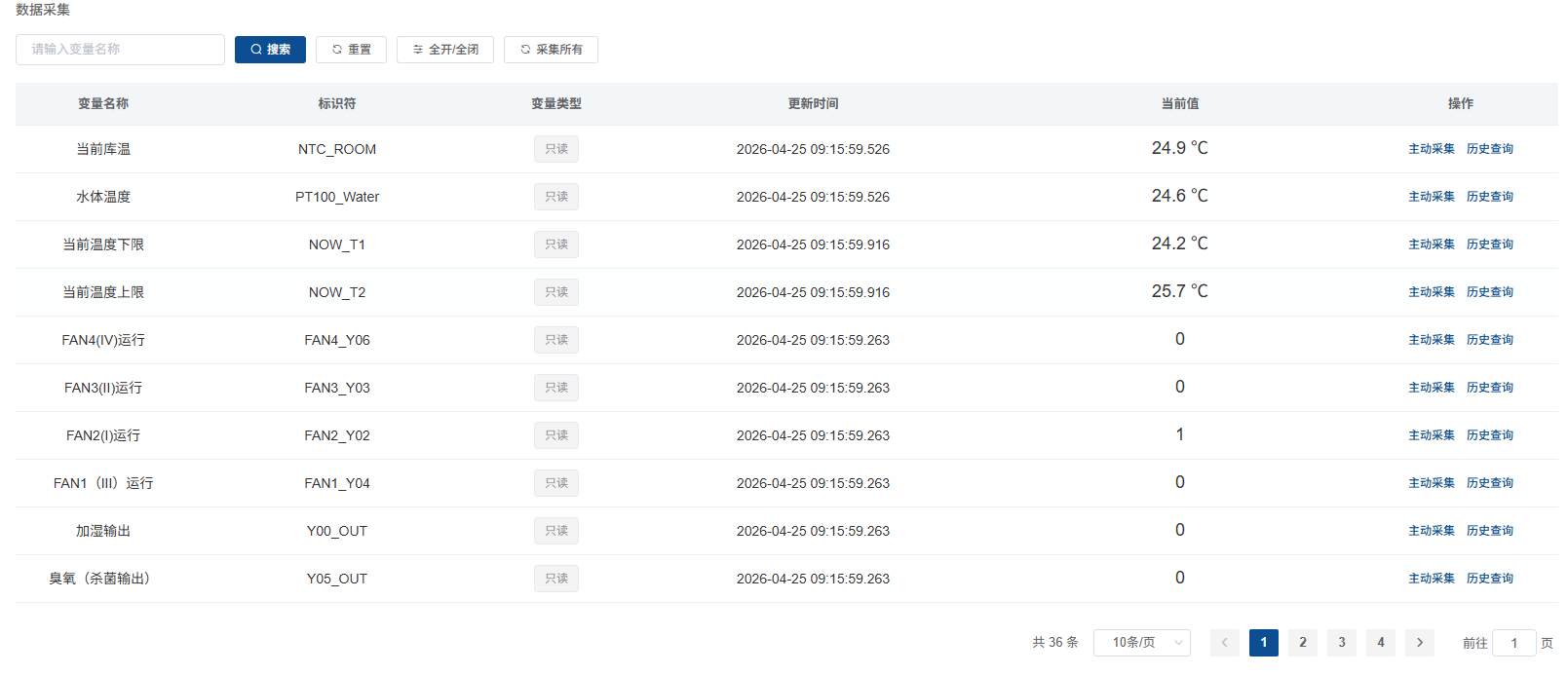The height and width of the screenshot is (675, 1568).
Task: Click the 操作 column header
Action: tap(1461, 104)
